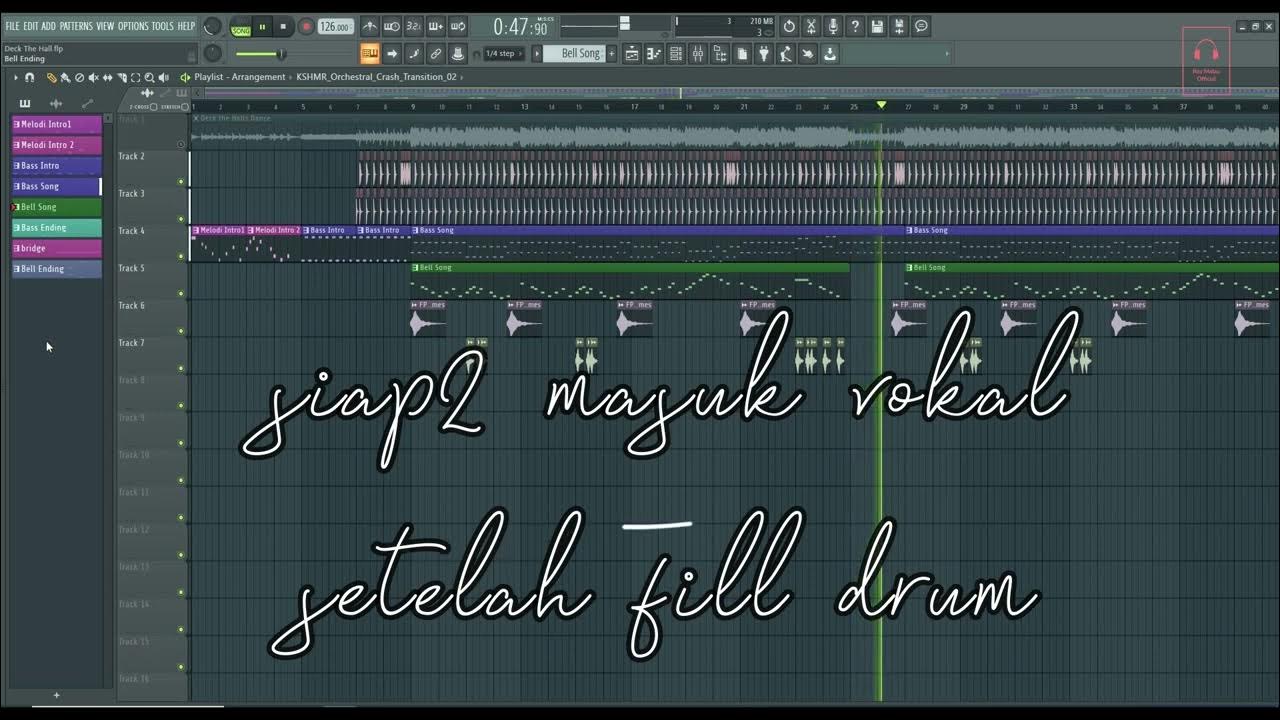Click the 126.000 tempo field

[336, 28]
